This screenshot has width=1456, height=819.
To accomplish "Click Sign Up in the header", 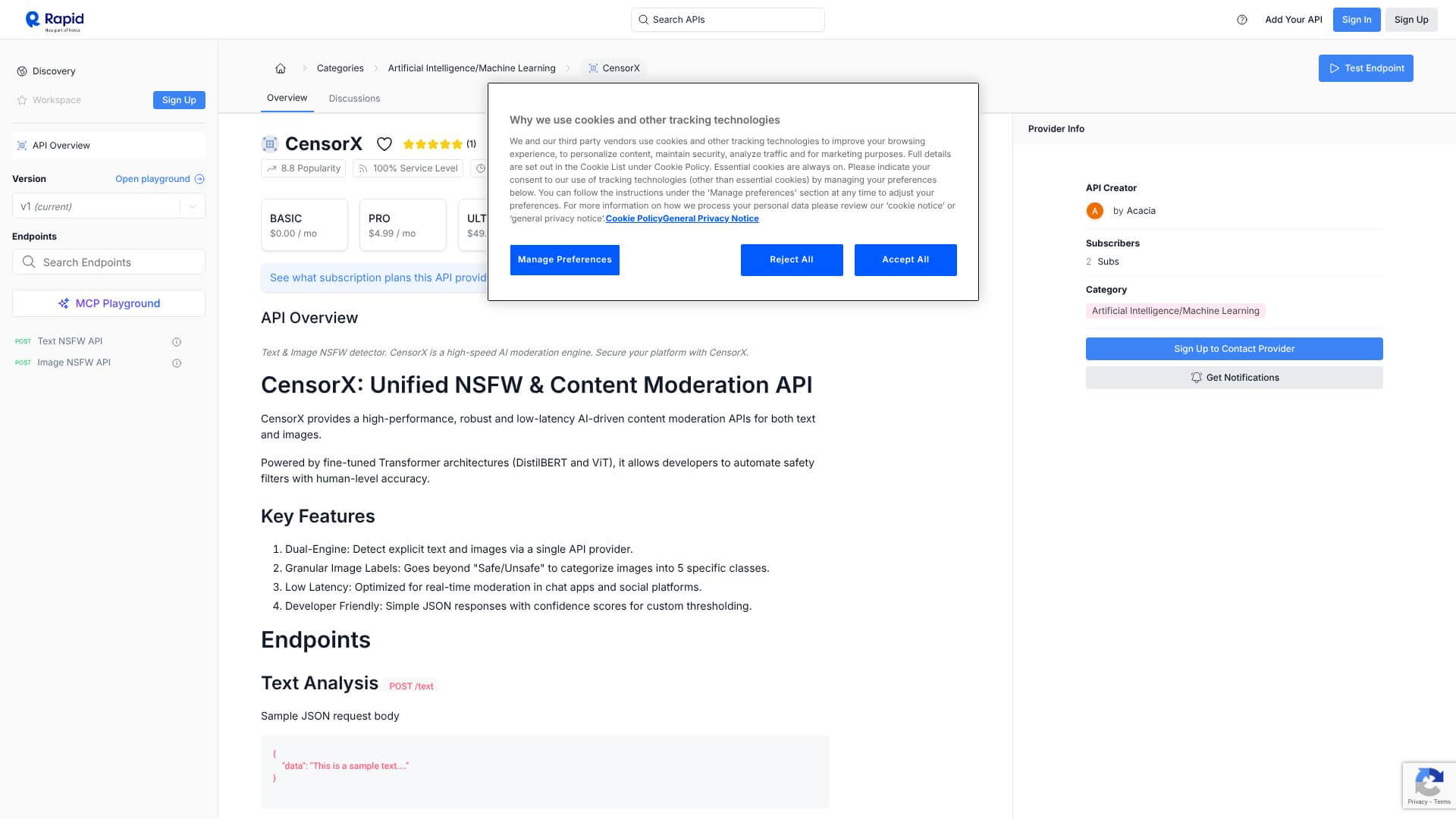I will pyautogui.click(x=1411, y=20).
